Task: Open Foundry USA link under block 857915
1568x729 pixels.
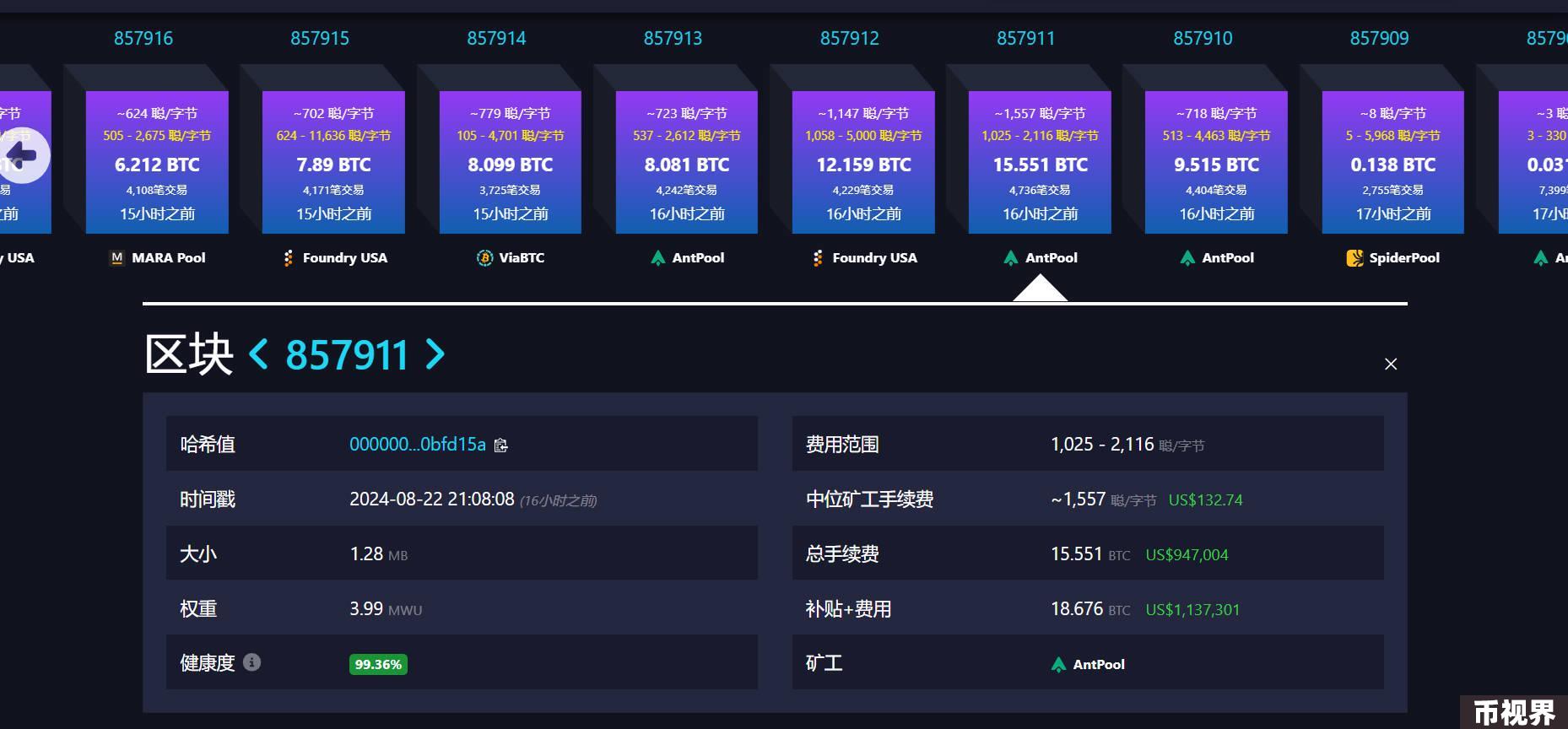Action: pos(345,257)
